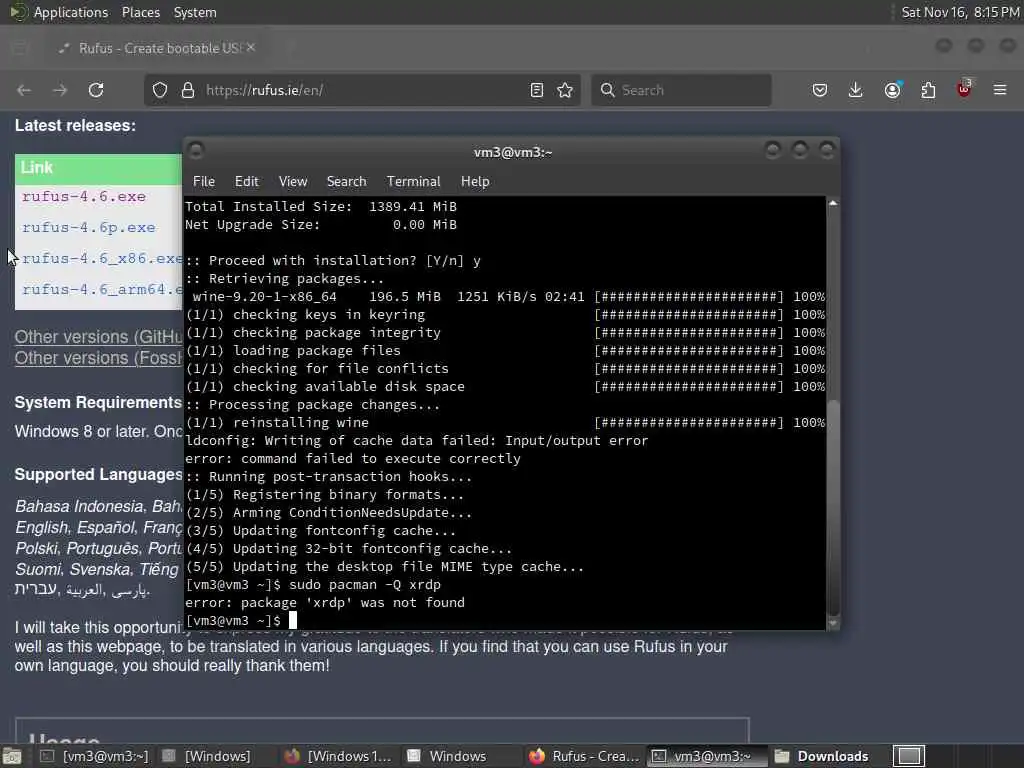Image resolution: width=1024 pixels, height=768 pixels.
Task: Open the extensions puzzle icon
Action: [x=928, y=90]
